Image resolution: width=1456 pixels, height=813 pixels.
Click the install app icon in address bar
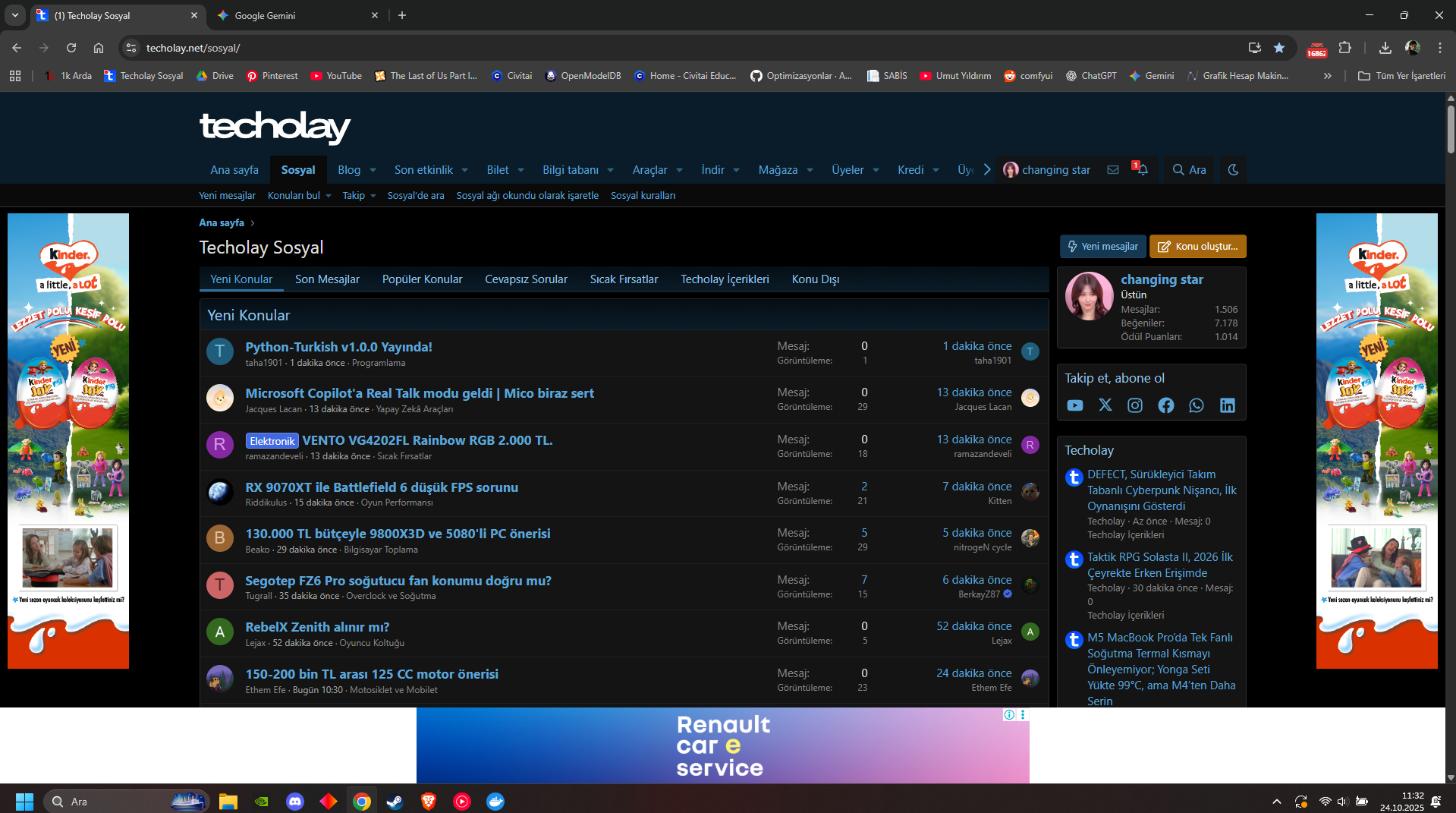tap(1254, 48)
